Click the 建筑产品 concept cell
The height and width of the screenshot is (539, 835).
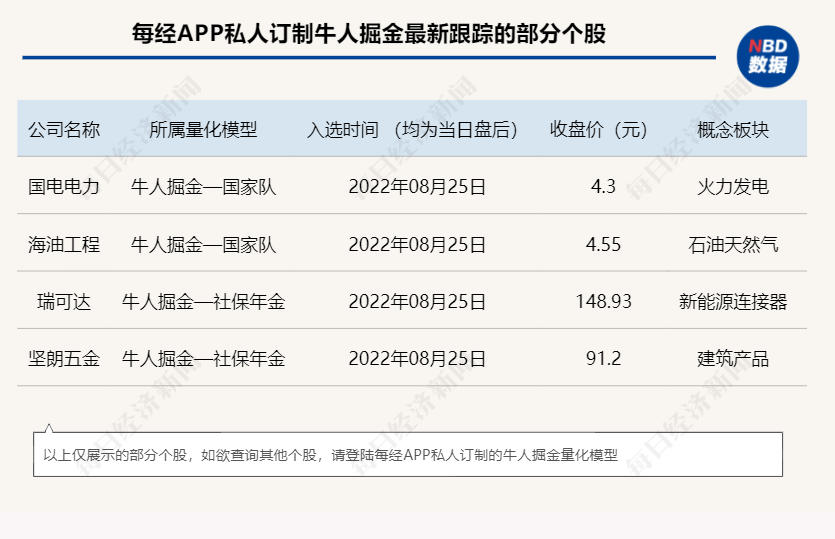733,358
